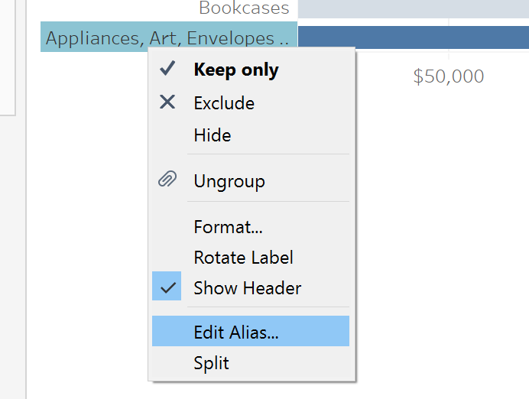Click the Keep only checkmark icon
Viewport: 529px width, 399px height.
167,68
